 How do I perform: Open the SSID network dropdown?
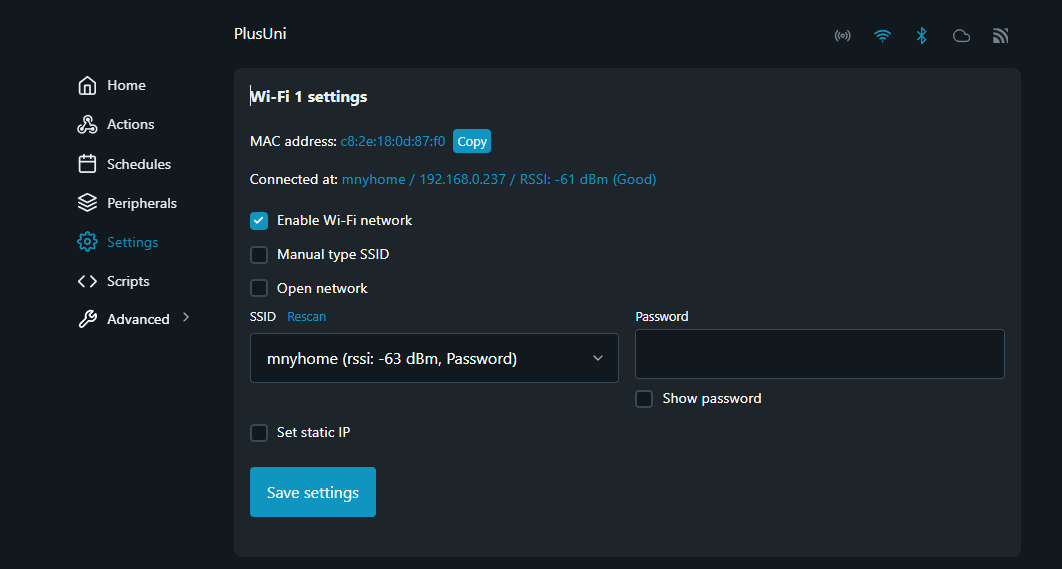click(434, 358)
